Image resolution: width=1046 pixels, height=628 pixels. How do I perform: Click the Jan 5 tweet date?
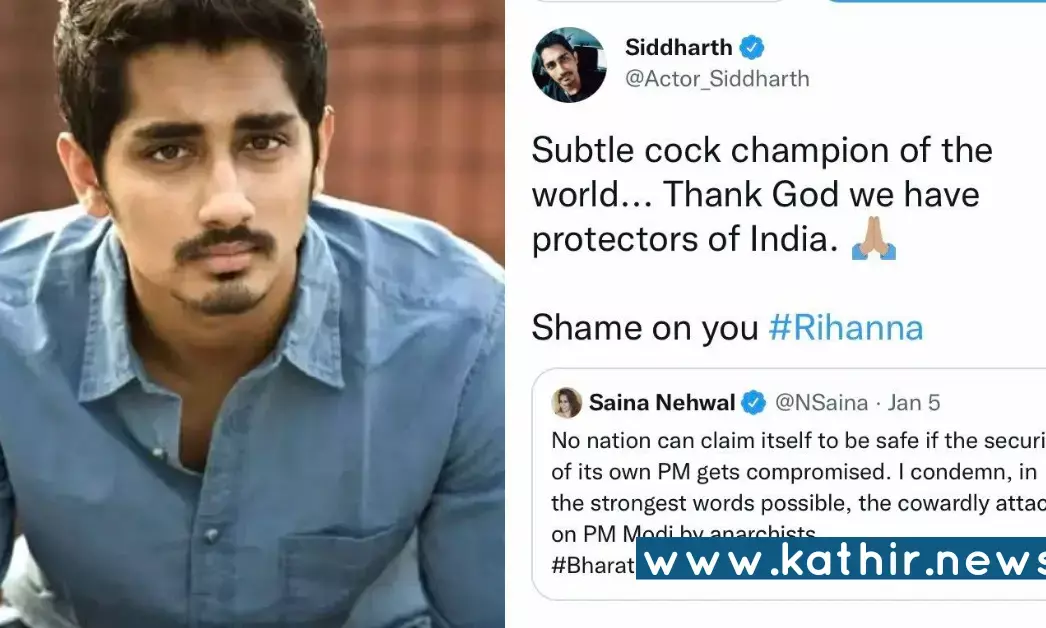pyautogui.click(x=913, y=403)
